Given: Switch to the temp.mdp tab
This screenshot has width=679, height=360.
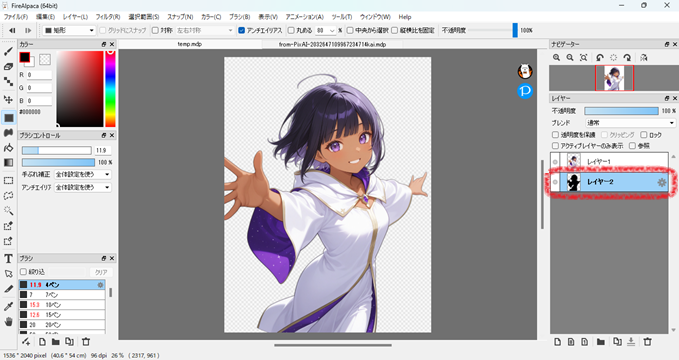Looking at the screenshot, I should pyautogui.click(x=190, y=44).
